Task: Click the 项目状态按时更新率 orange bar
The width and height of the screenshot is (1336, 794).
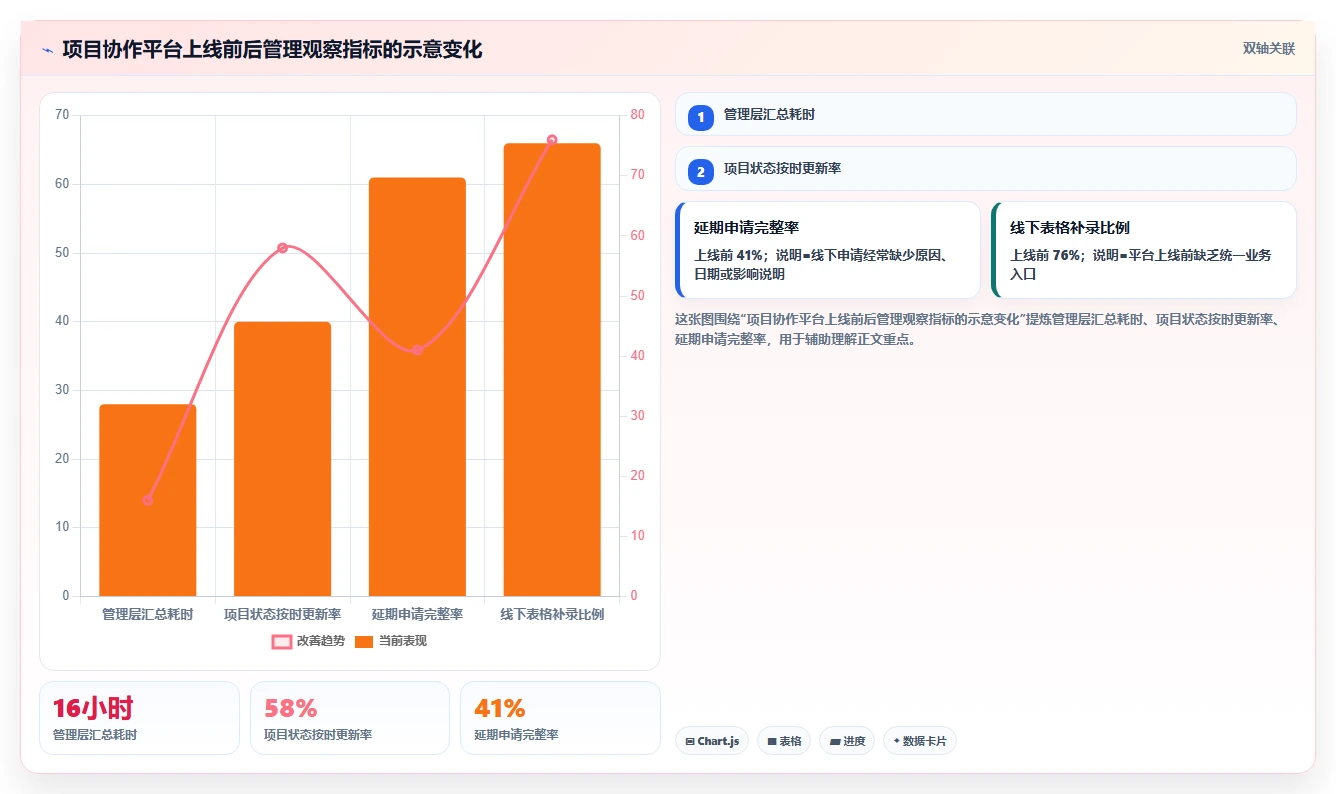Action: [x=282, y=459]
